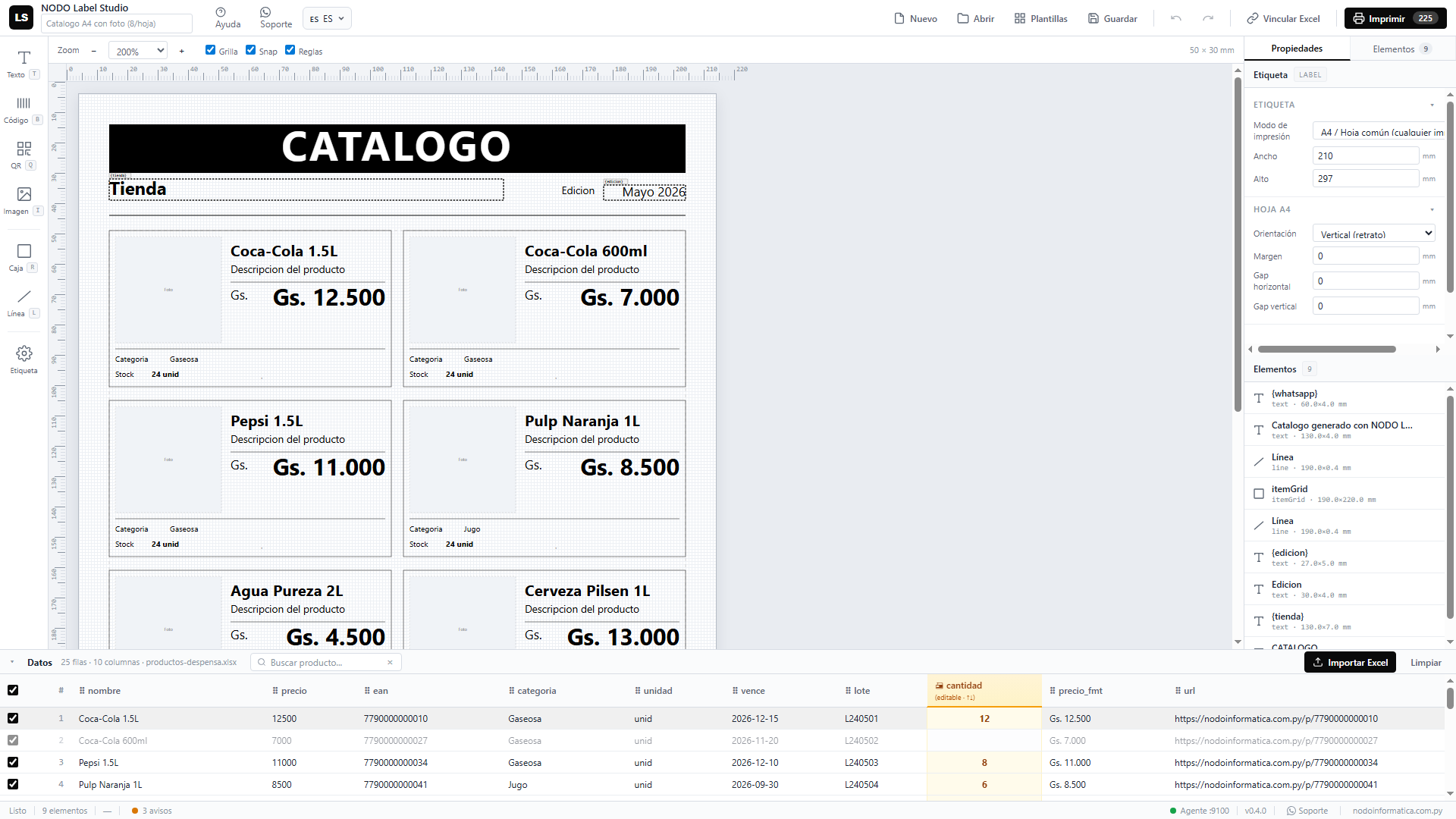Switch to Elementos tab
1456x819 pixels.
(x=1401, y=49)
